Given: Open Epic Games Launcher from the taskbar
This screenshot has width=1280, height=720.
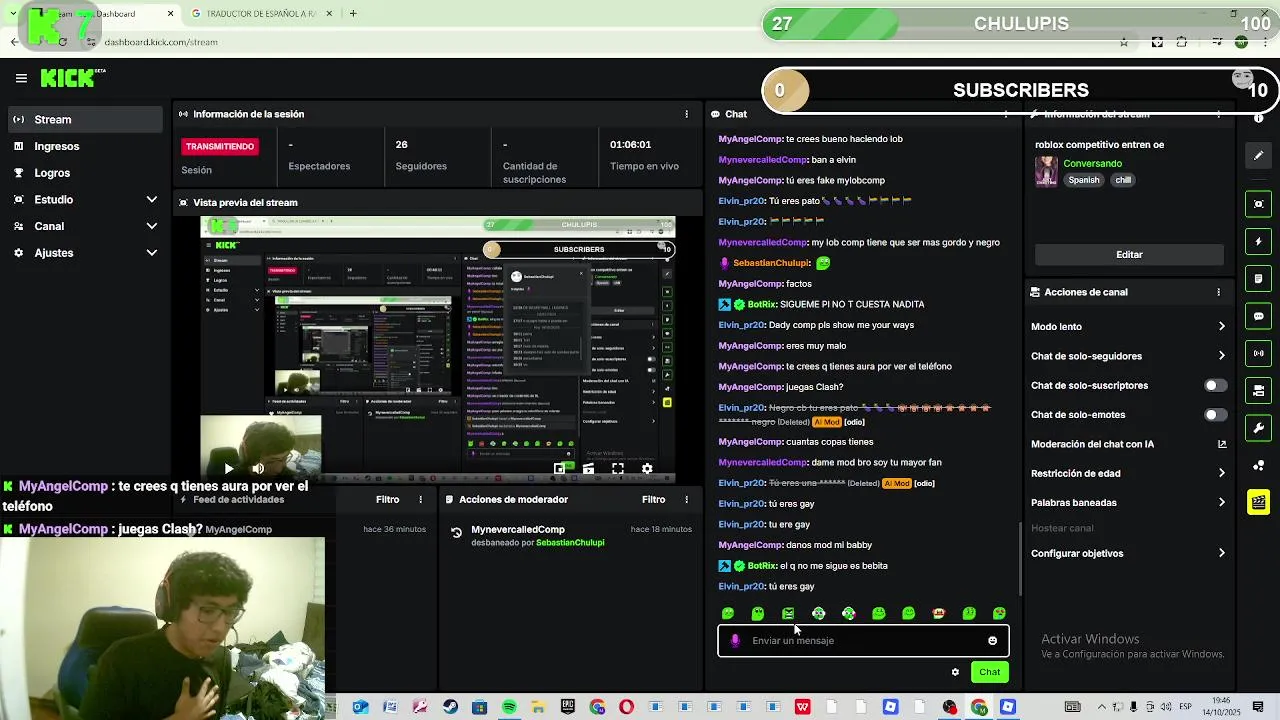Looking at the screenshot, I should [568, 707].
